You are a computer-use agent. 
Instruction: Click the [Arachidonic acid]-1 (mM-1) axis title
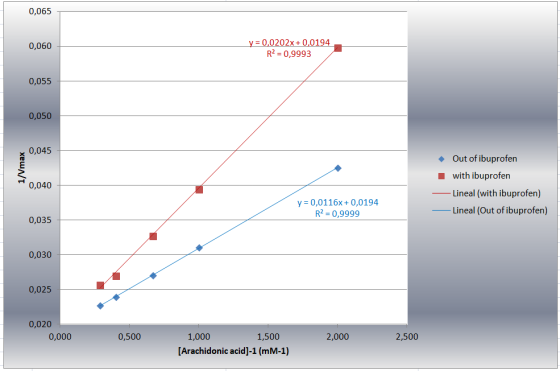click(x=233, y=351)
